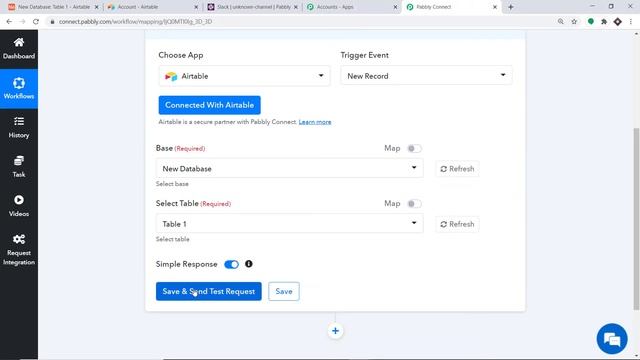Click the browser back arrow

tap(9, 22)
